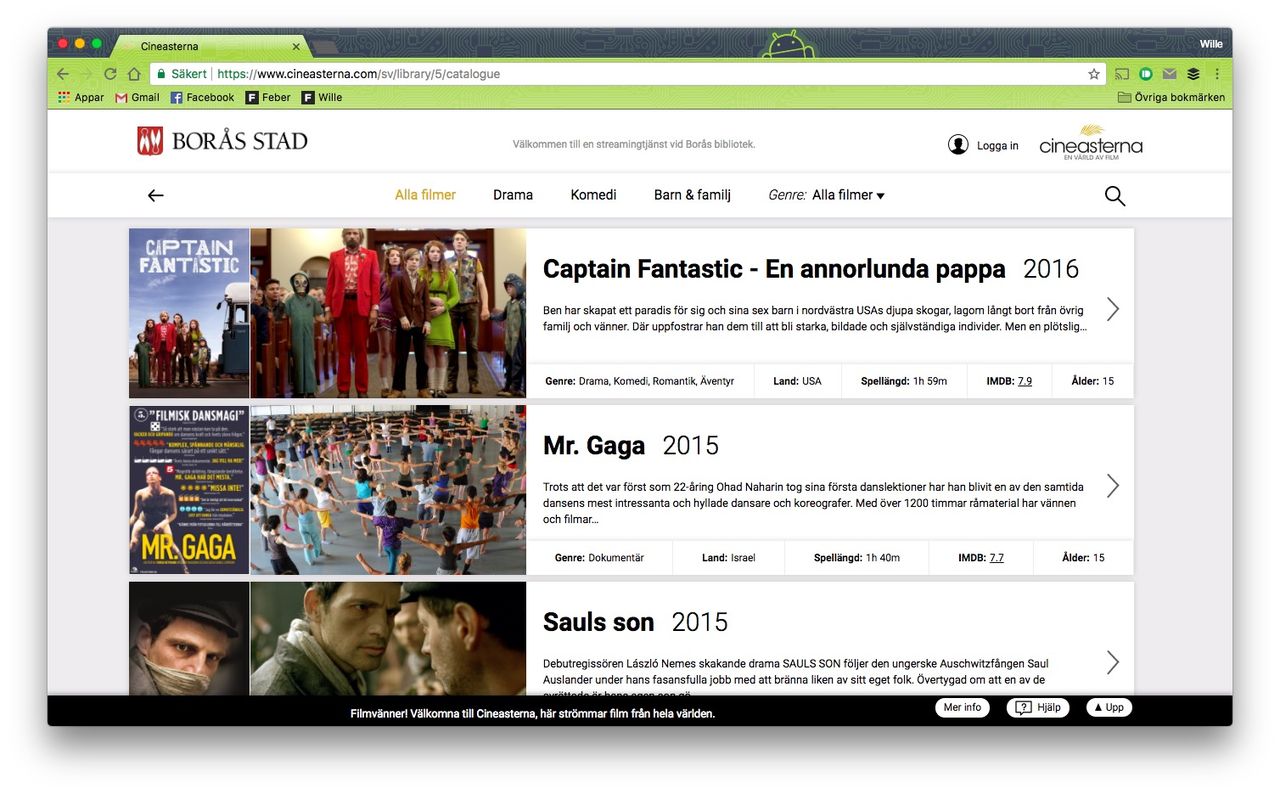Go to browser home via house icon
The width and height of the screenshot is (1280, 794).
coord(134,74)
